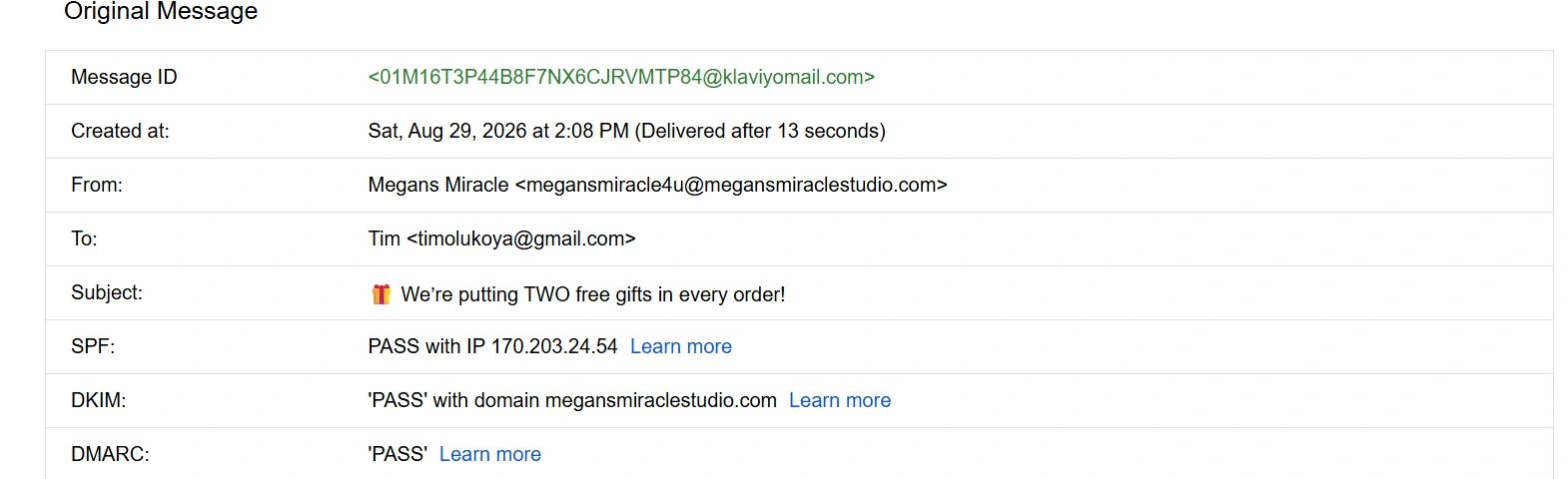Select the Subject label

click(107, 292)
